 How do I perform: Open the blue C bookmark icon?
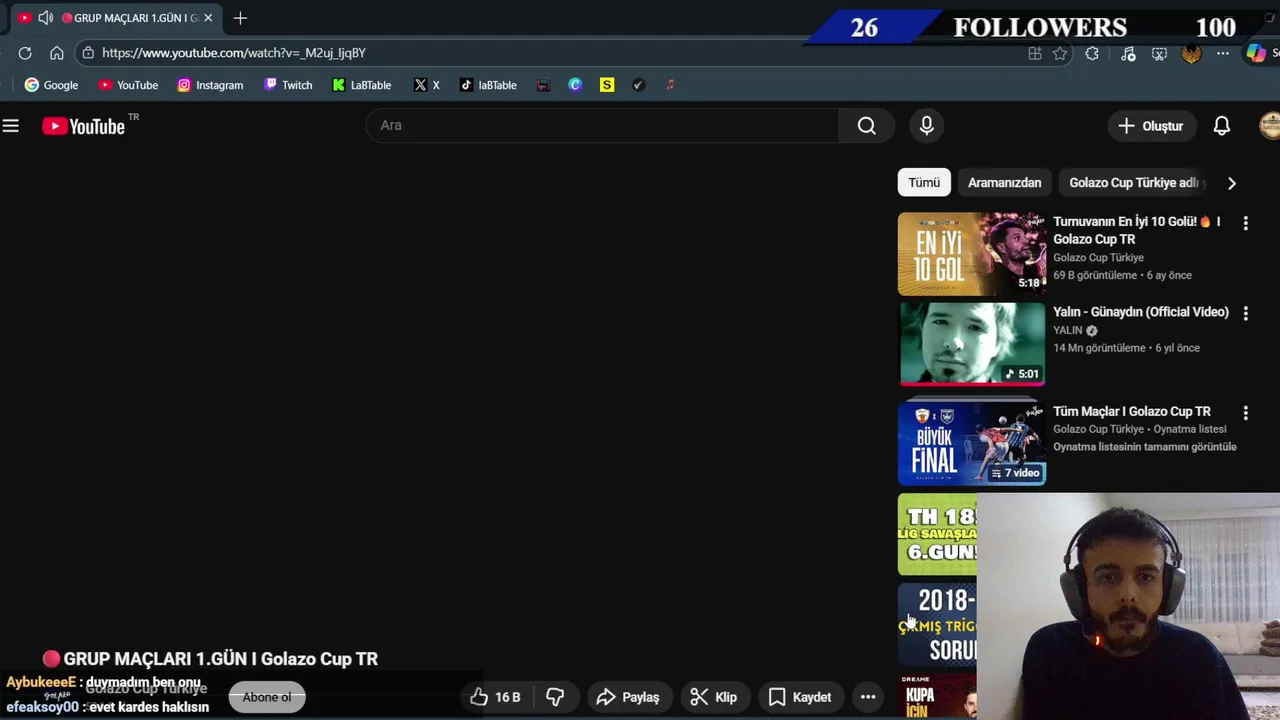575,85
